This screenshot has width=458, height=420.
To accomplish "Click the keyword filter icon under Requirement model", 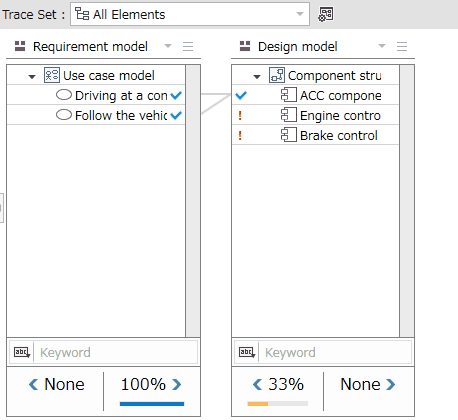I will click(22, 352).
